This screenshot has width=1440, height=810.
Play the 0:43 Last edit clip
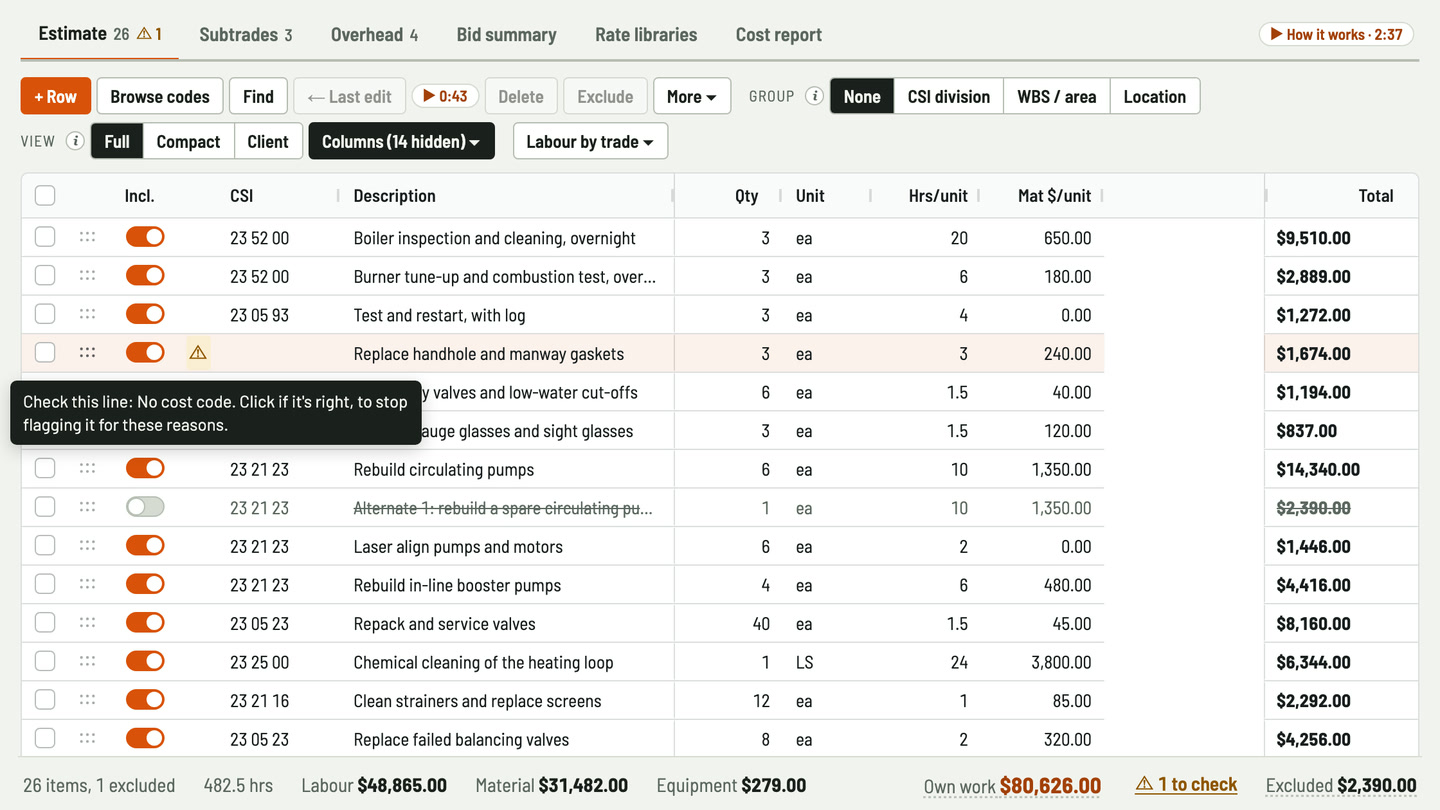445,96
